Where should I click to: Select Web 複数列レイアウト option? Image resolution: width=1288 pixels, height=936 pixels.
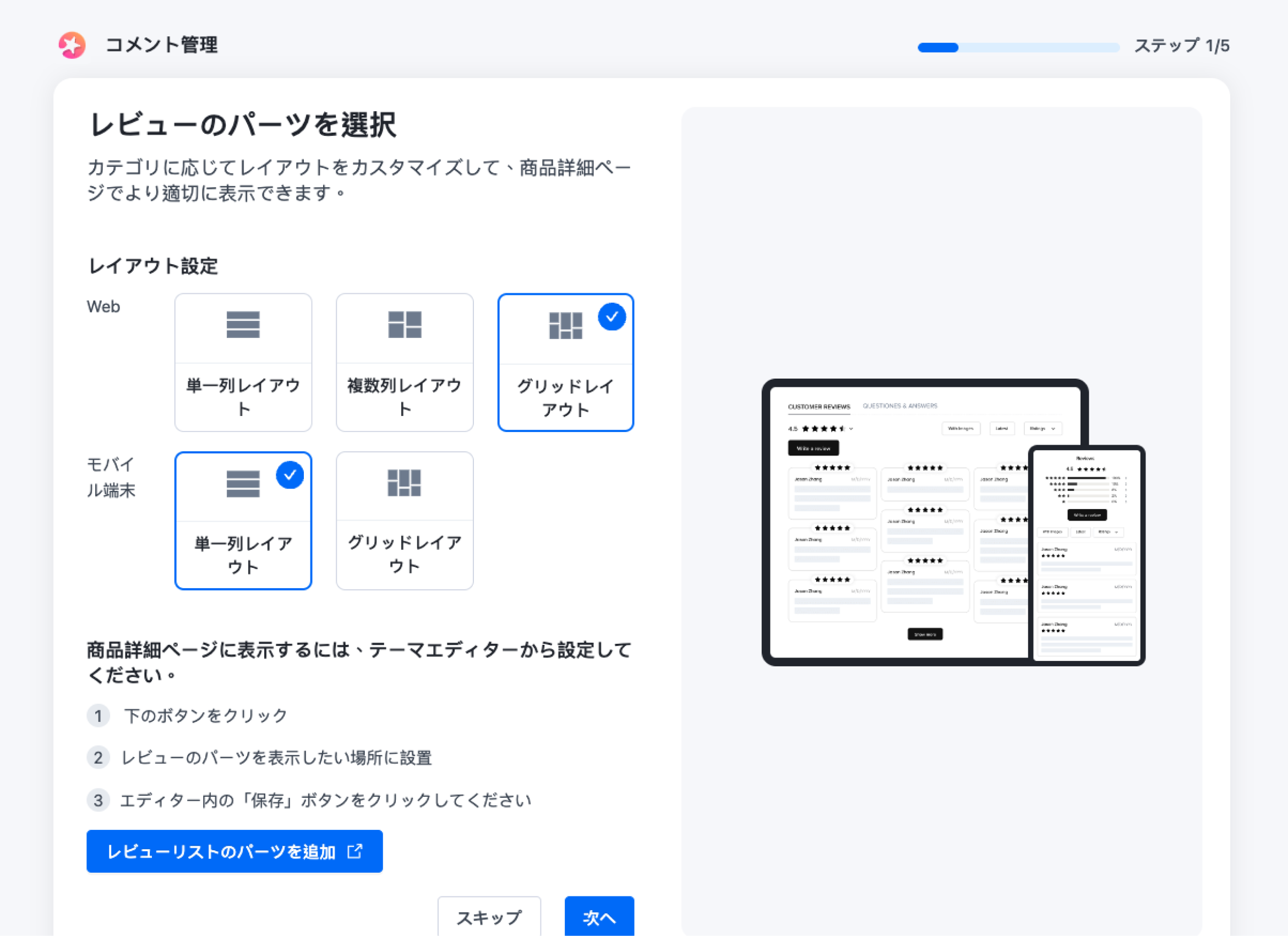coord(405,362)
